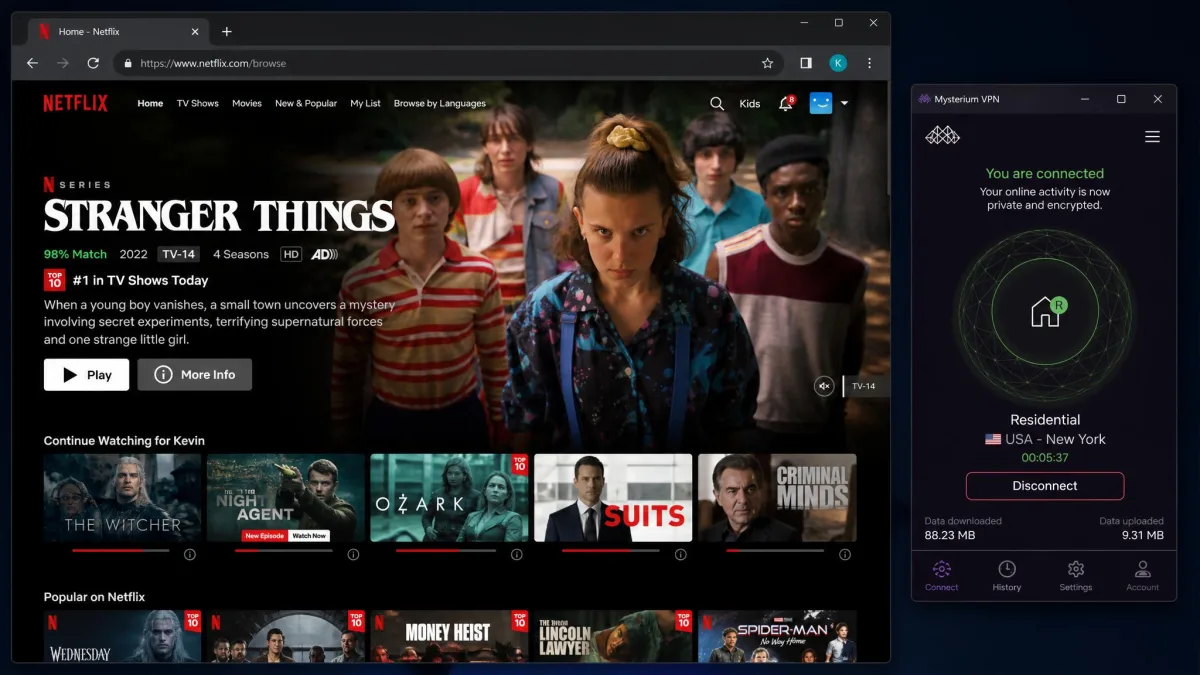The image size is (1200, 675).
Task: Open Movies menu
Action: coord(247,103)
